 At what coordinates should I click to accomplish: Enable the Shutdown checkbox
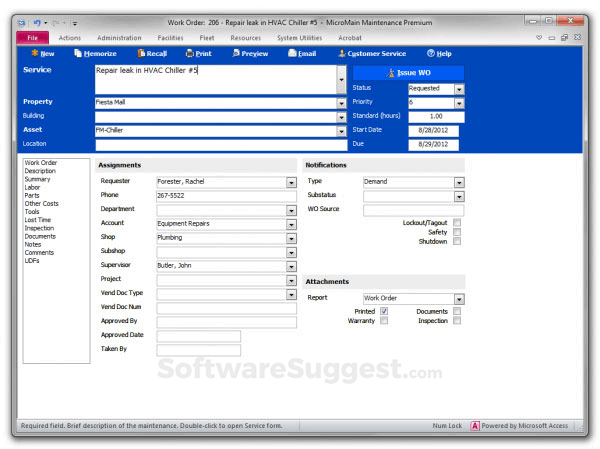click(x=457, y=241)
